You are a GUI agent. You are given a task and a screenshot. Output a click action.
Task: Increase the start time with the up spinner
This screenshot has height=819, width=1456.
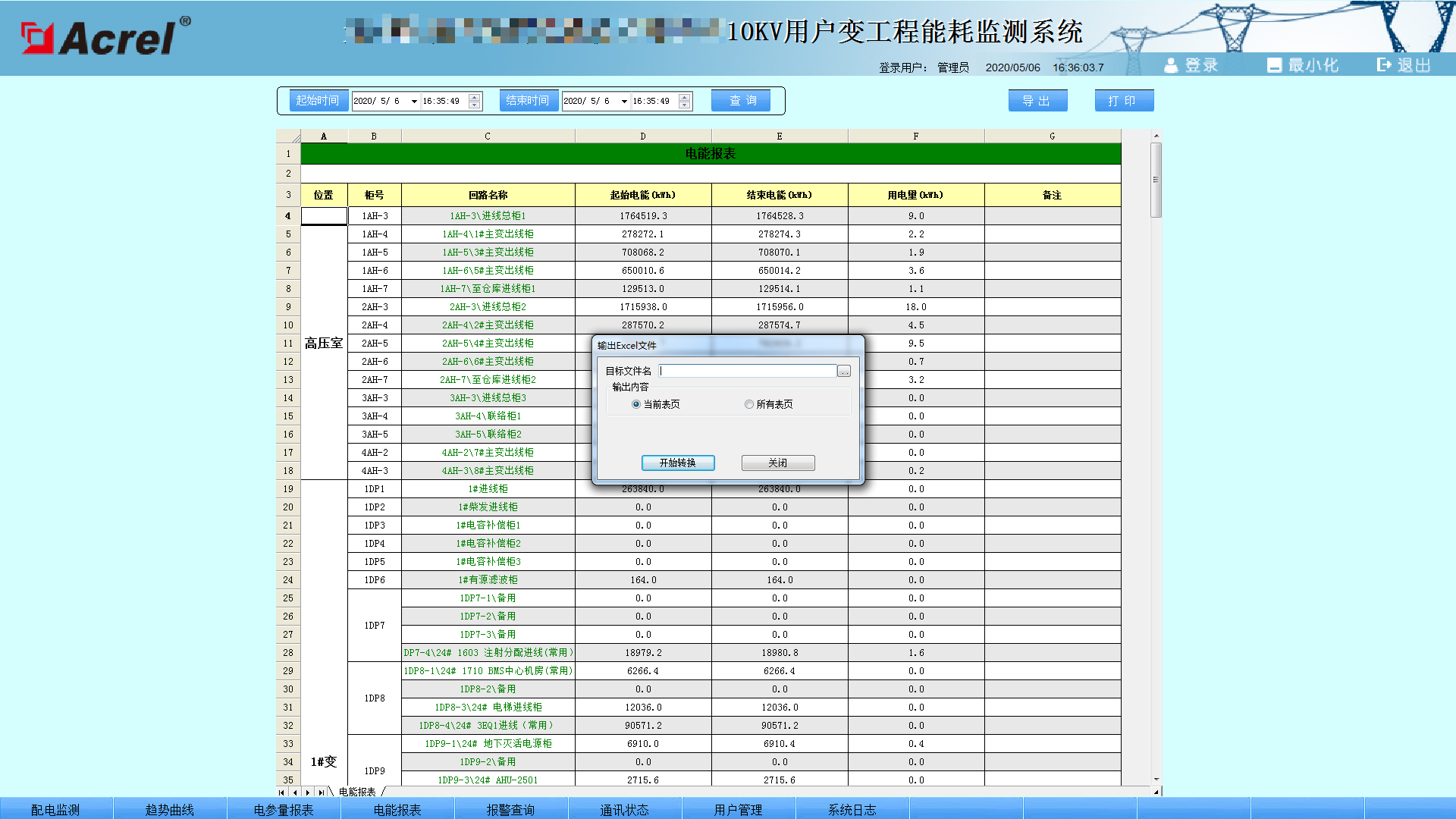point(475,97)
